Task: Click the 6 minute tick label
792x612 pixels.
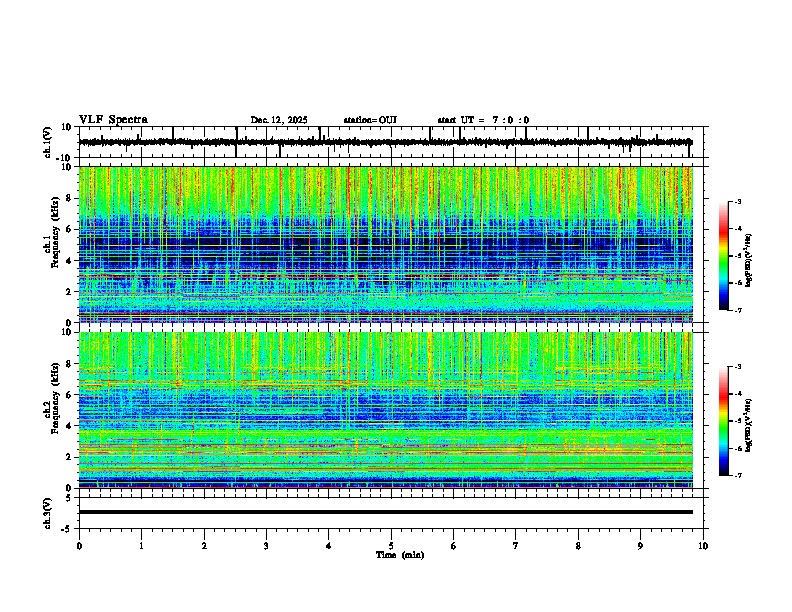Action: (x=454, y=546)
